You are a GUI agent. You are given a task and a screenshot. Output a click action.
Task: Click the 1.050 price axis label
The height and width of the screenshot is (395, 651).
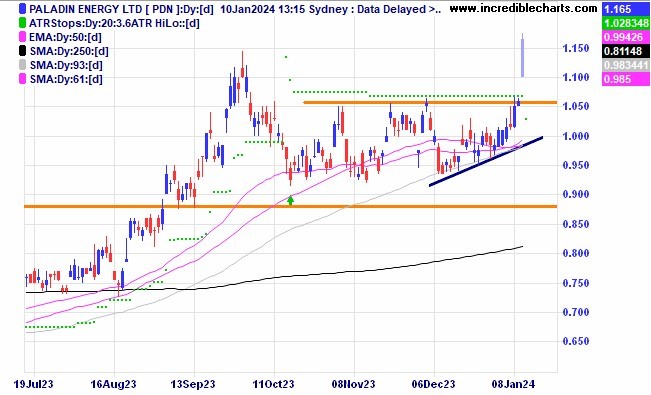point(576,106)
